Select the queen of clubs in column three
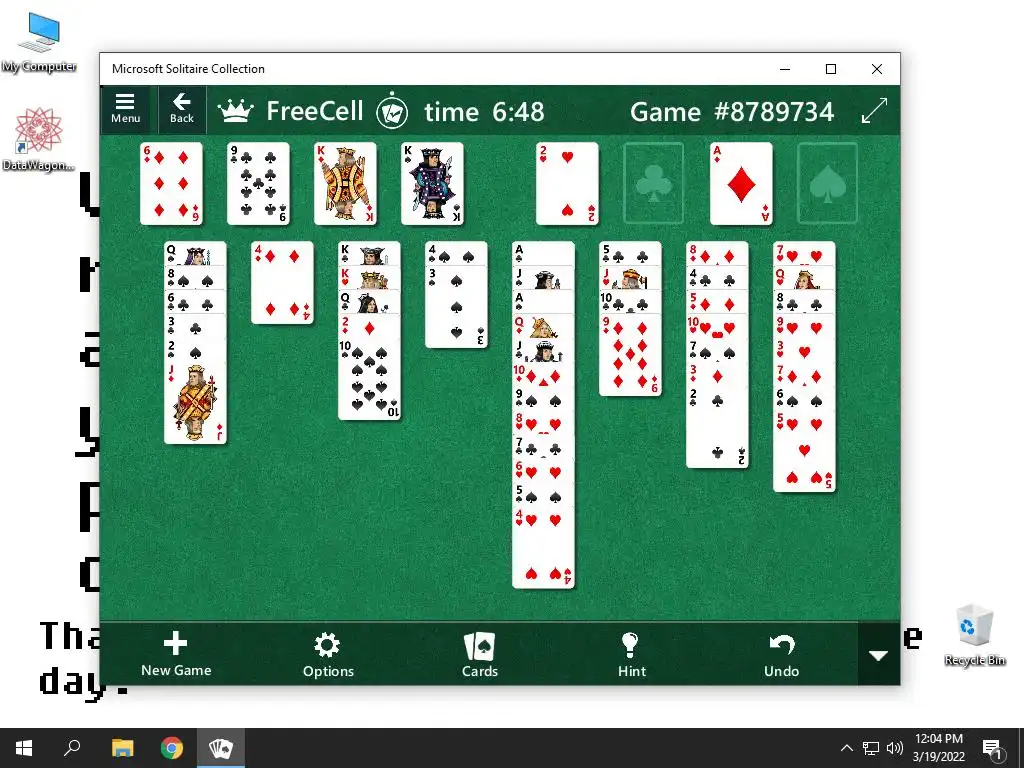Viewport: 1024px width, 768px height. (x=370, y=302)
